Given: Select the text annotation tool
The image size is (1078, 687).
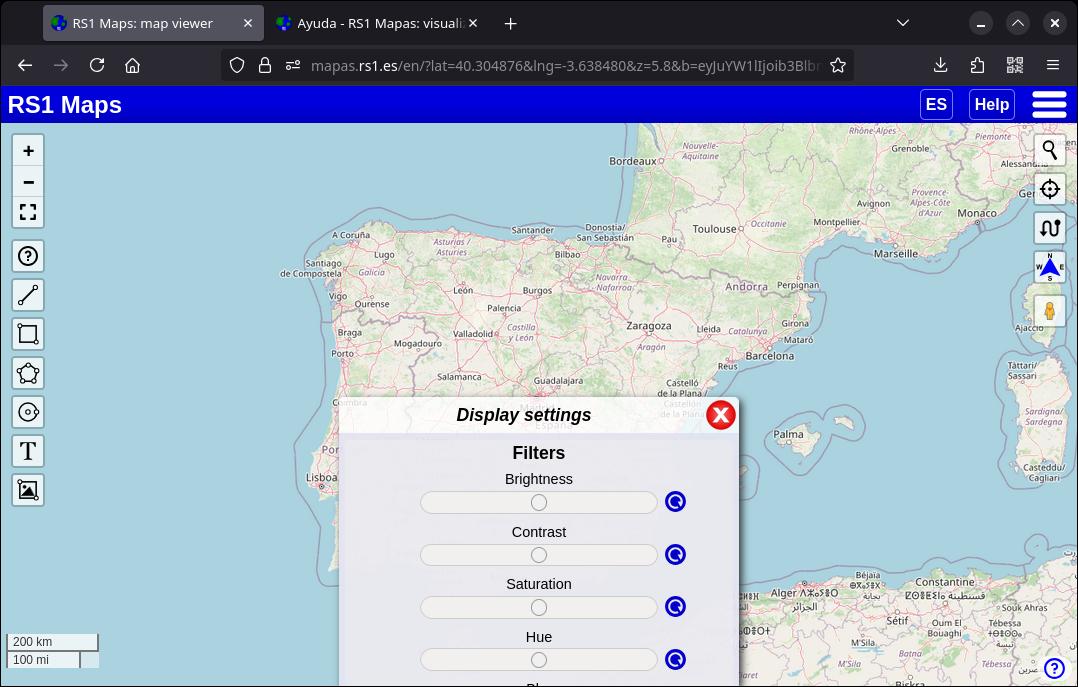Looking at the screenshot, I should coord(28,451).
